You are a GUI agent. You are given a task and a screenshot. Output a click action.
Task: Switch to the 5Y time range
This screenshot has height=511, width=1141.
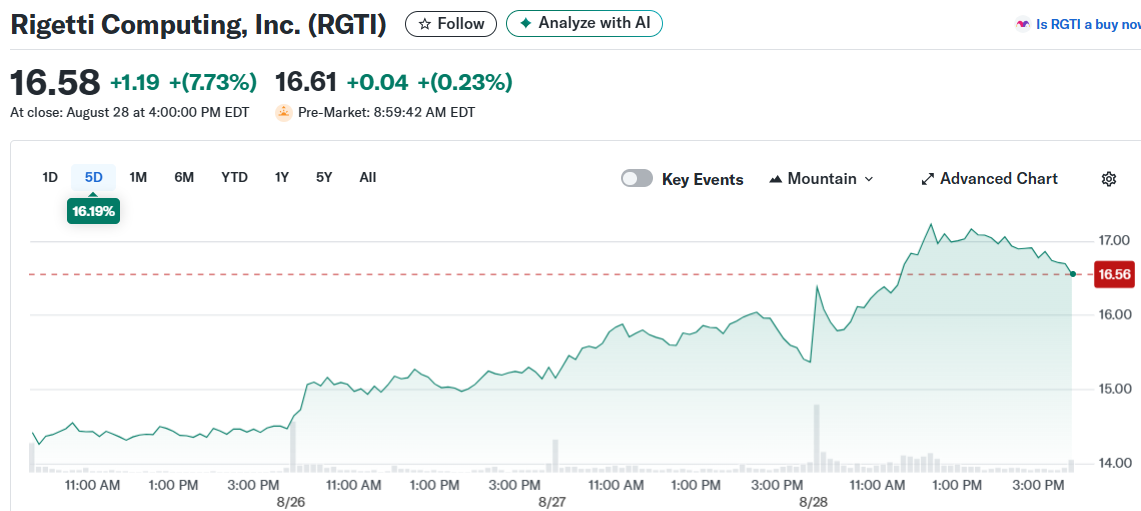(324, 178)
